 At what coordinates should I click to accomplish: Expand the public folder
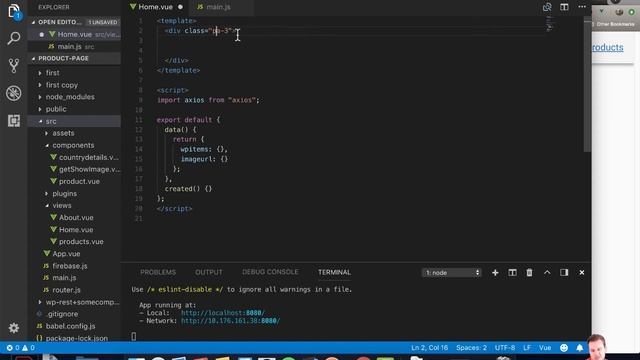coord(56,109)
